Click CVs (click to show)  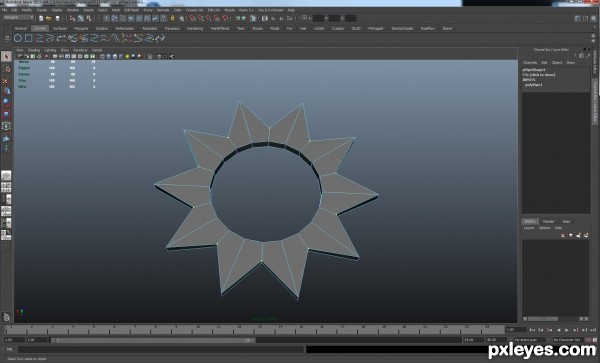[x=538, y=75]
